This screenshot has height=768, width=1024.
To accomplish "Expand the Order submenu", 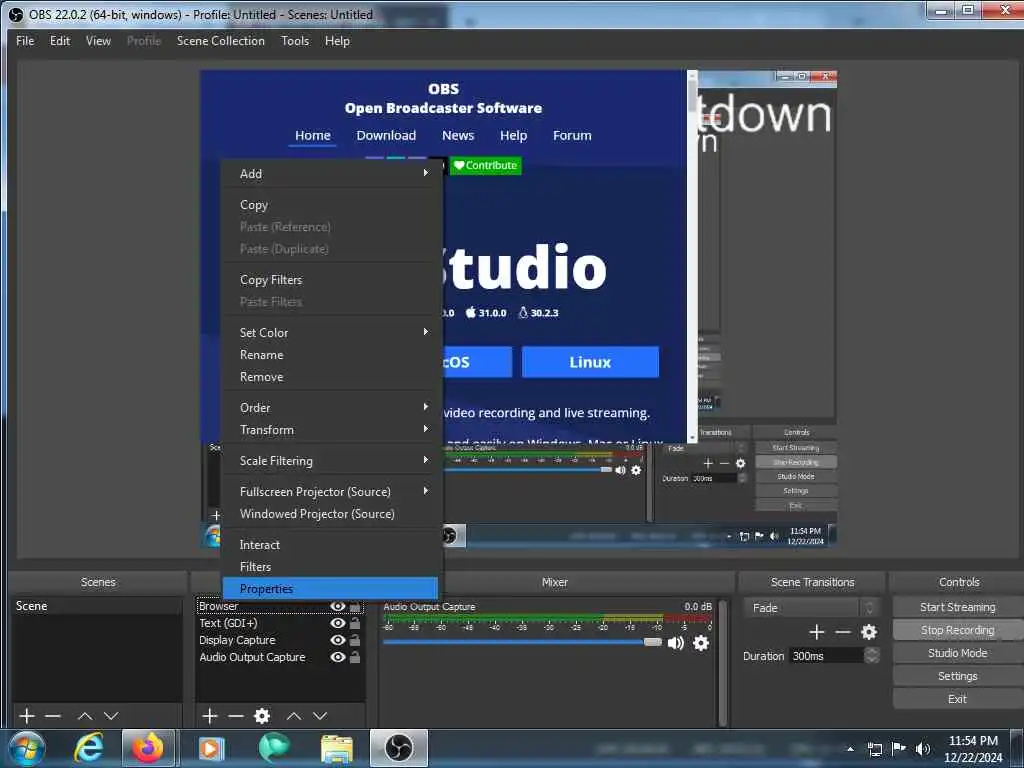I will point(330,408).
